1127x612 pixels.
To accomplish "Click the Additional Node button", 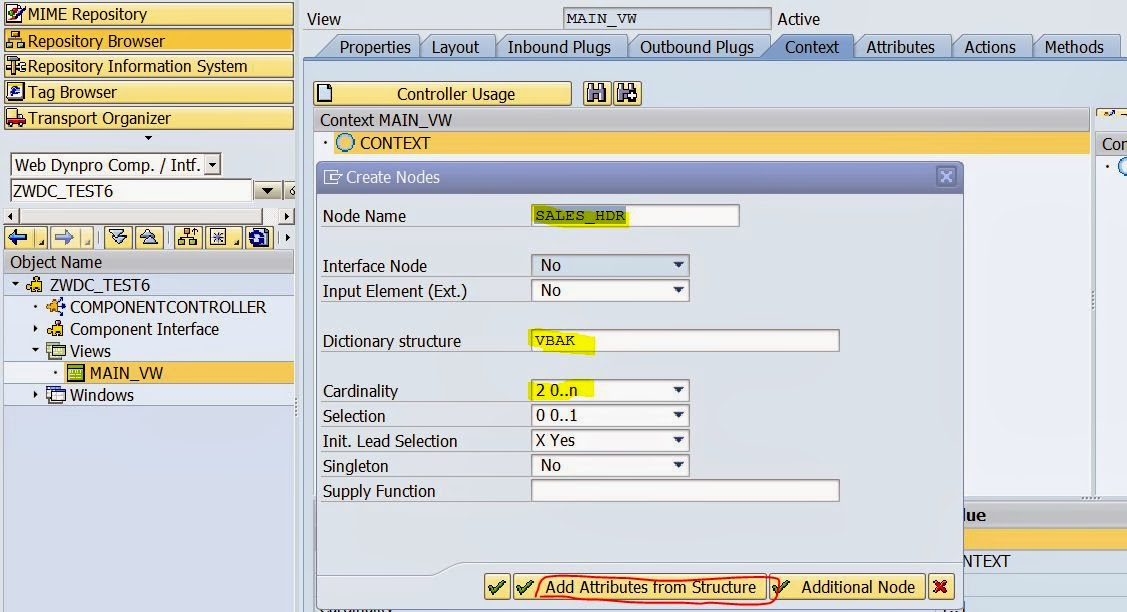I will [847, 588].
